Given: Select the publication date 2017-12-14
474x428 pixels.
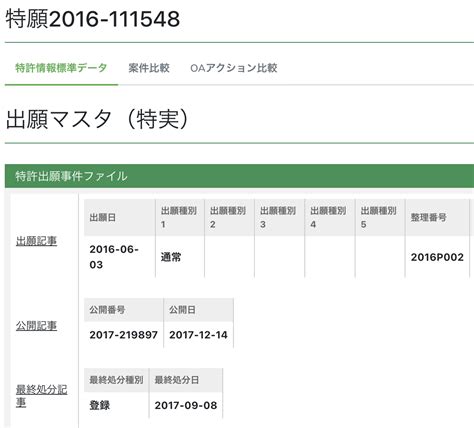Looking at the screenshot, I should (x=198, y=335).
